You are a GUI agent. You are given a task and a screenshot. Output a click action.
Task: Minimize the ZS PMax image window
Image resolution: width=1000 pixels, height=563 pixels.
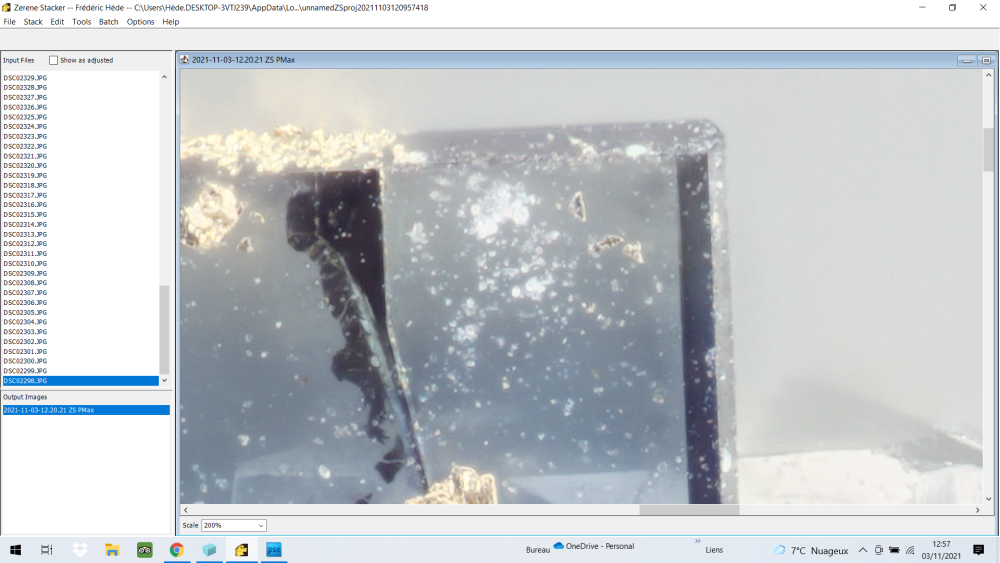point(967,60)
